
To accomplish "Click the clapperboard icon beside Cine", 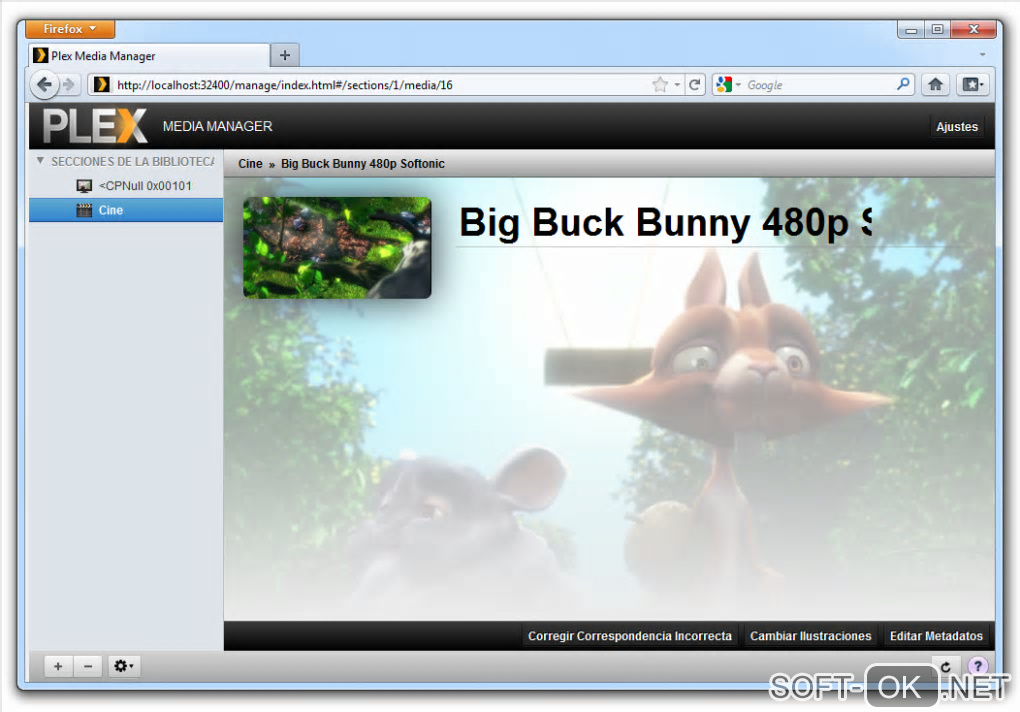I will [84, 210].
